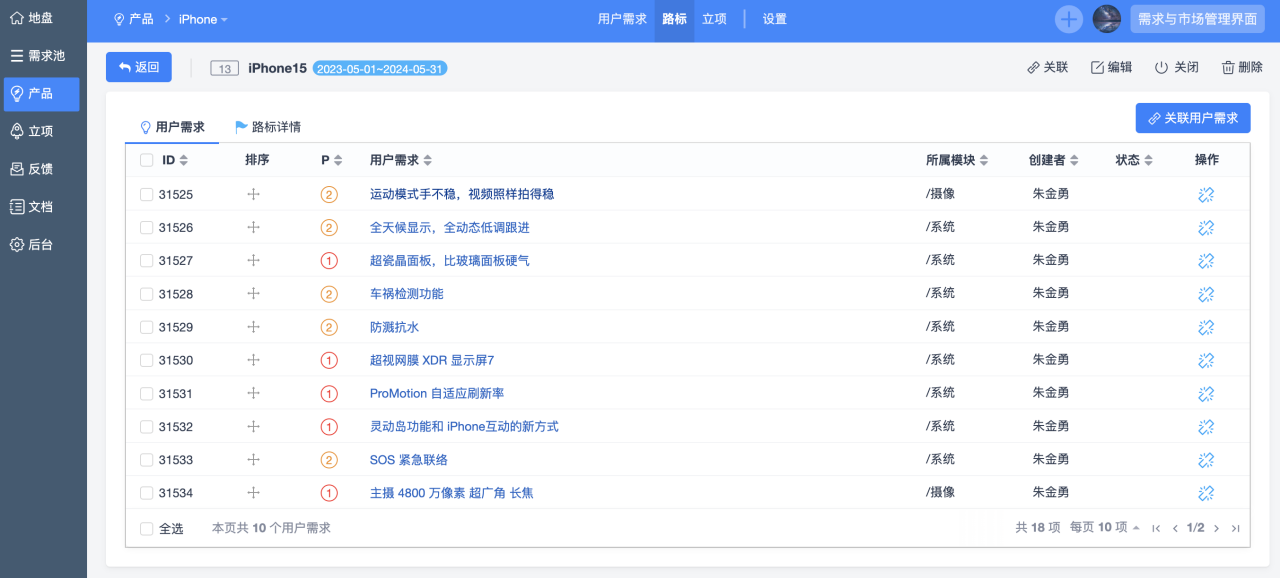This screenshot has width=1280, height=578.
Task: Open the user avatar in top bar
Action: [1106, 19]
